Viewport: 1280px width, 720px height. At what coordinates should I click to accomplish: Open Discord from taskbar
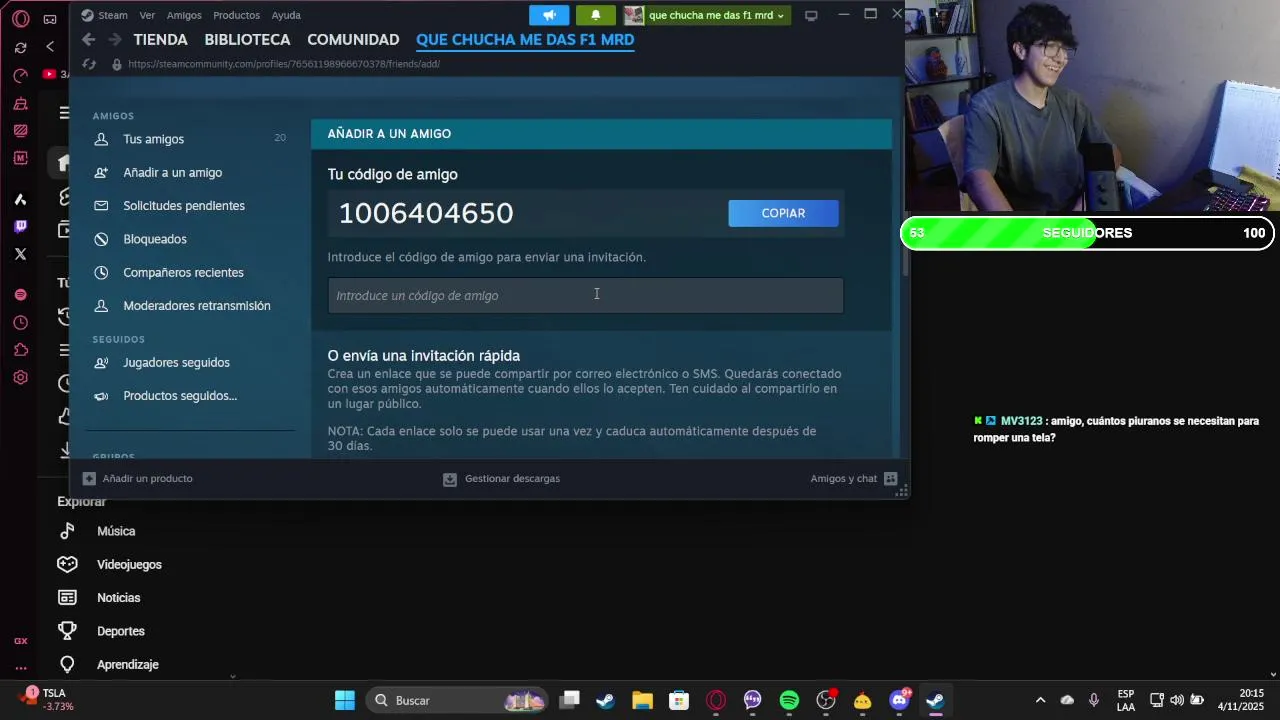pos(899,700)
